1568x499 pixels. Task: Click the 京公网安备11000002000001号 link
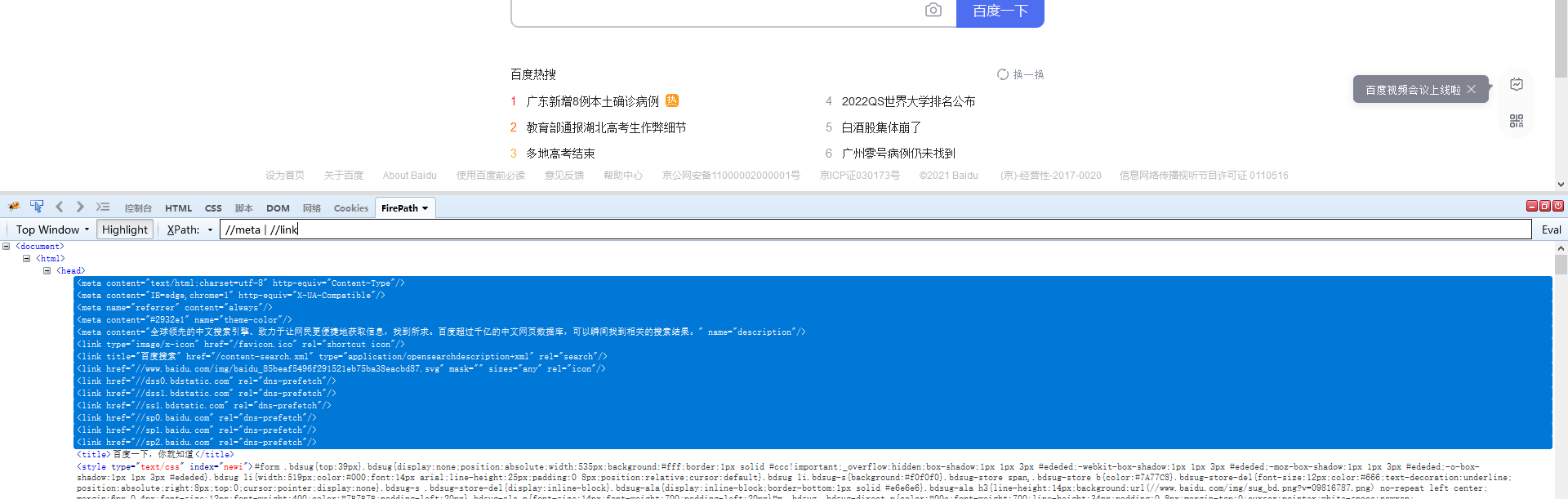[731, 176]
